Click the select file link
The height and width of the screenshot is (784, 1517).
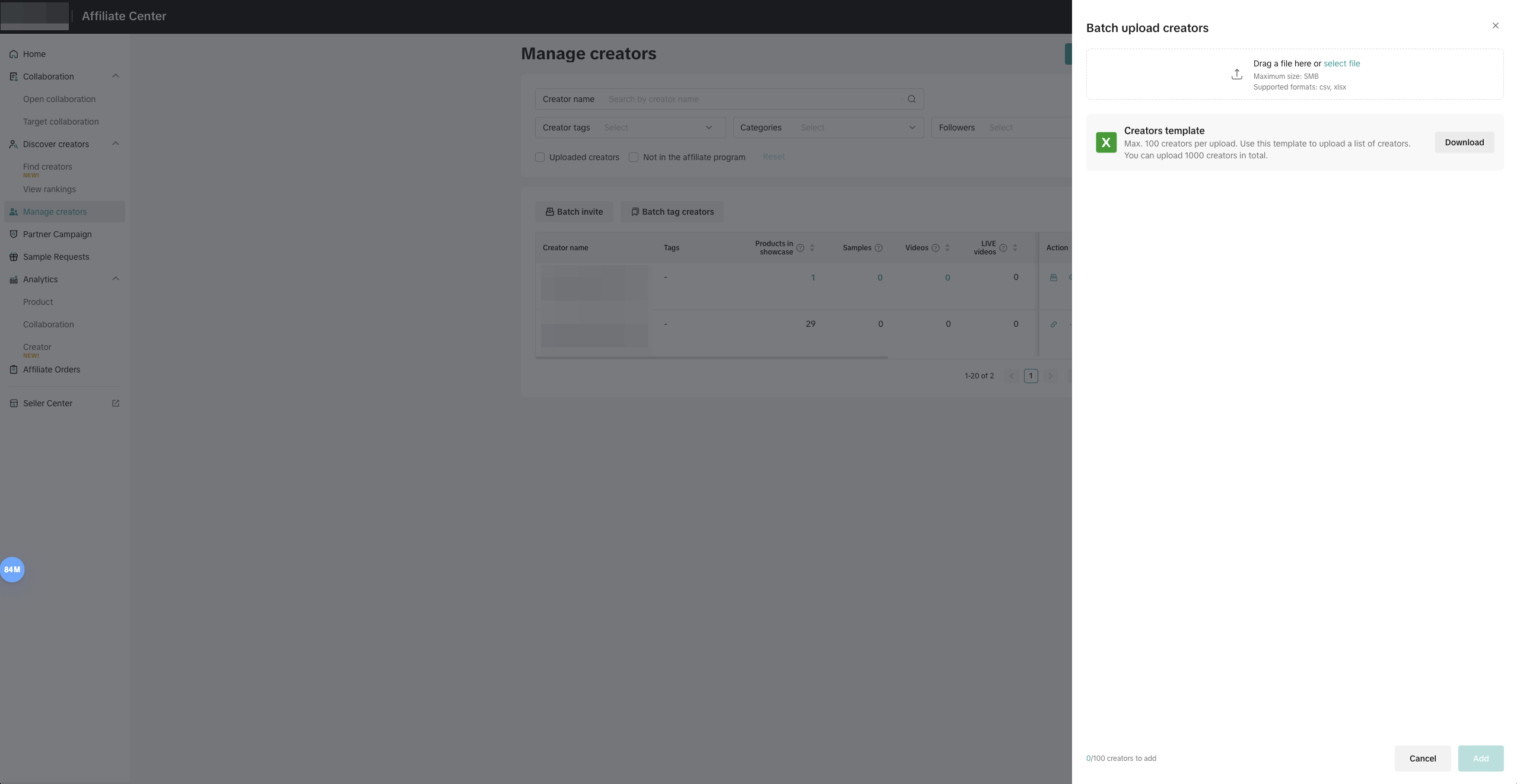(x=1341, y=63)
